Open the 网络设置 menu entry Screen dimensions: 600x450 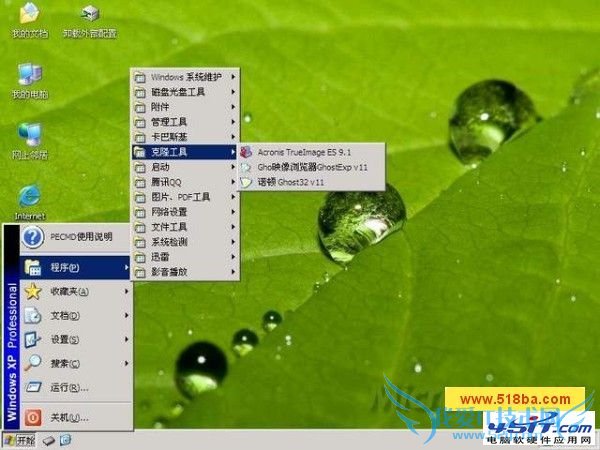(x=185, y=212)
